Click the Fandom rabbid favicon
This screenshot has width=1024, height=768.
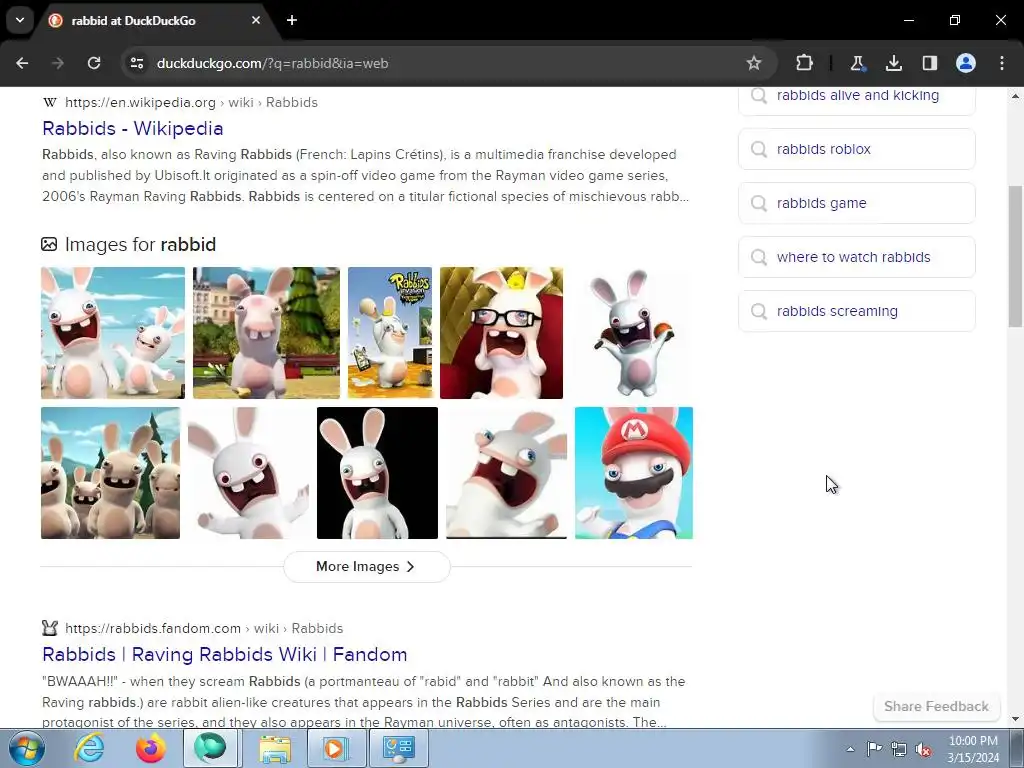pos(50,628)
